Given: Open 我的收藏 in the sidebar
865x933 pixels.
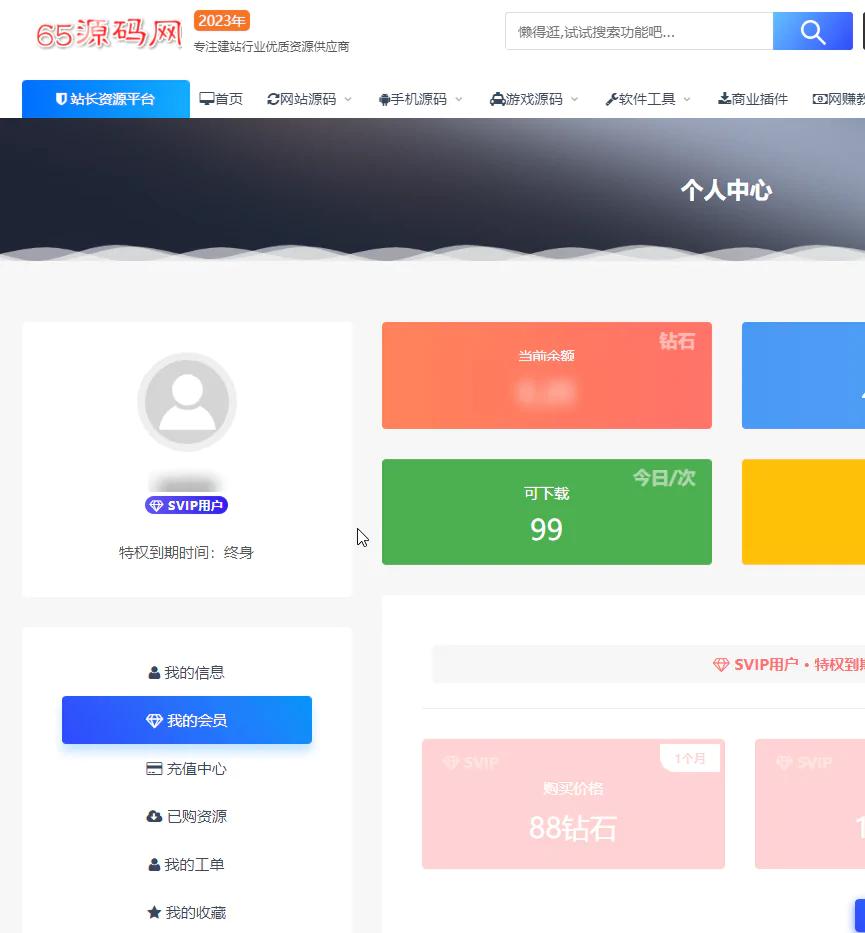Looking at the screenshot, I should (187, 912).
